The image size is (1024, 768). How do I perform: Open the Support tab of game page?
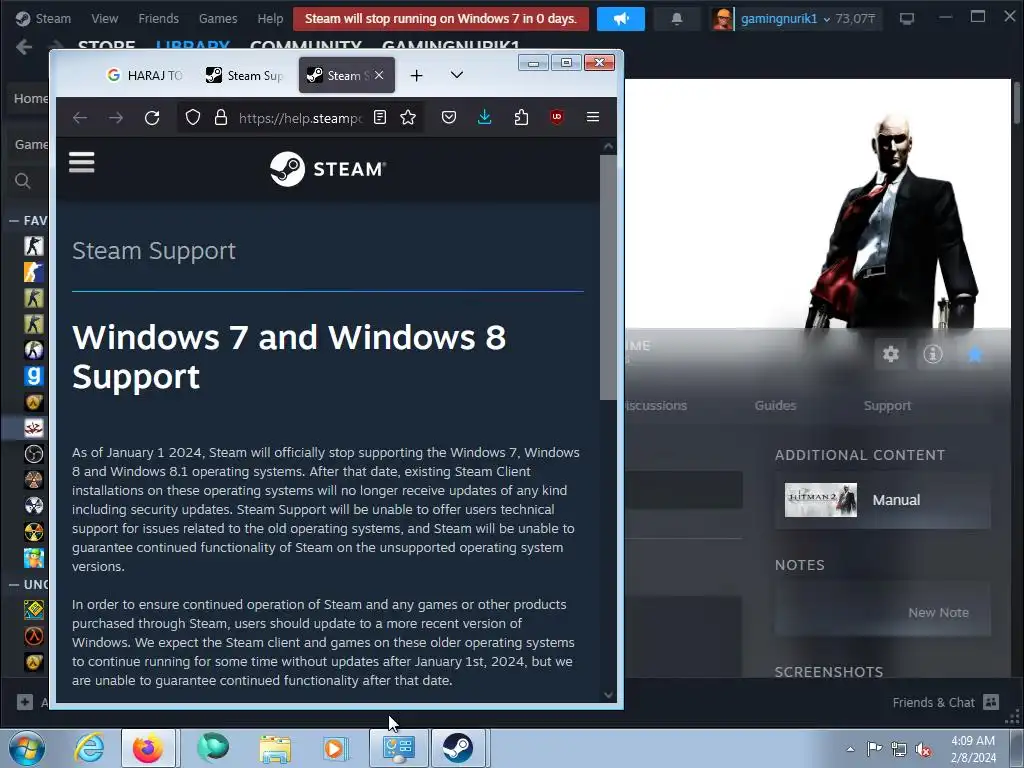click(887, 406)
